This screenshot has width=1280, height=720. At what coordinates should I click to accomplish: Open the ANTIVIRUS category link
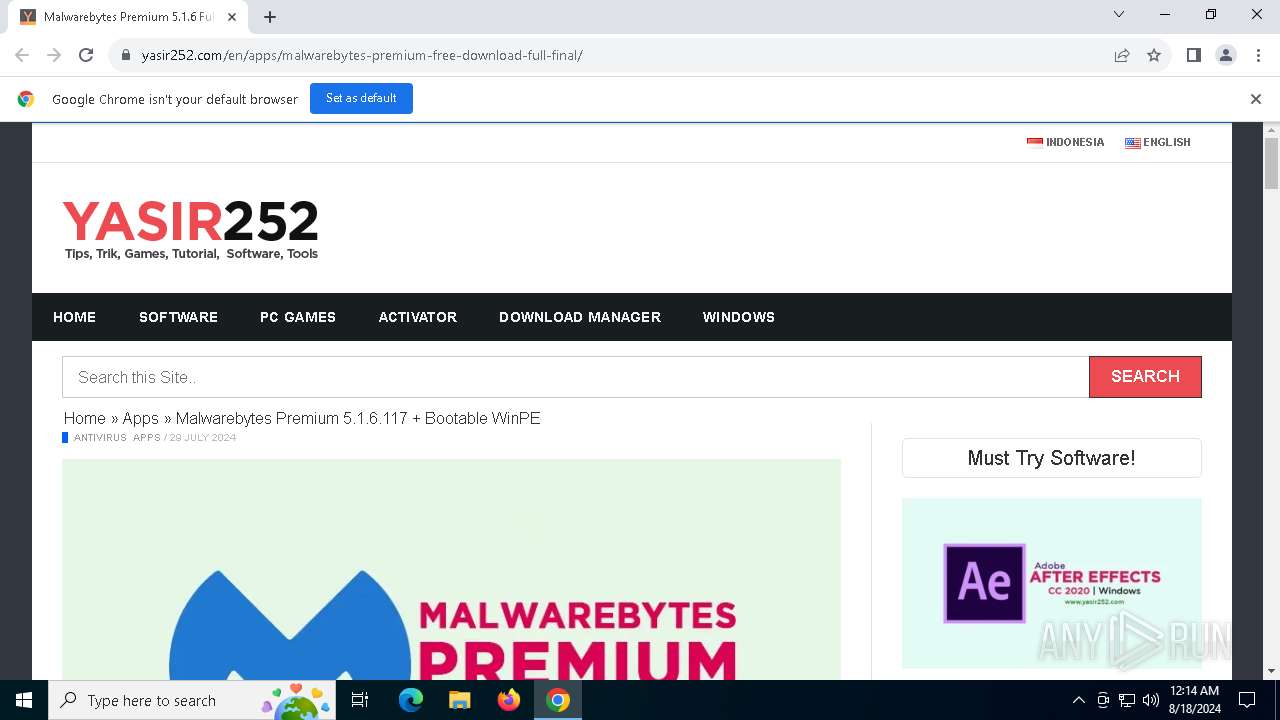point(100,438)
